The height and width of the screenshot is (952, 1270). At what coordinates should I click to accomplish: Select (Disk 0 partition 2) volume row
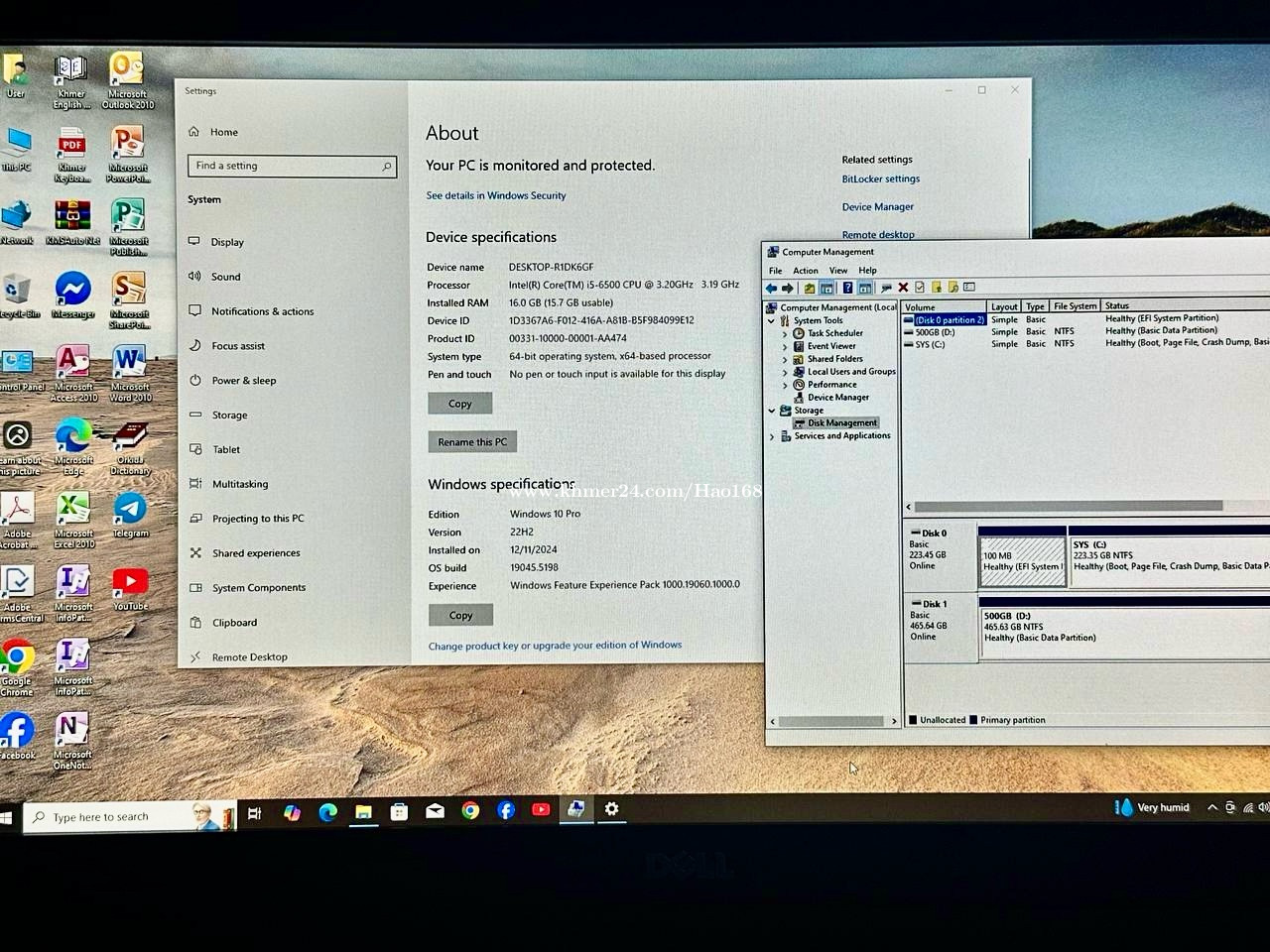point(950,320)
